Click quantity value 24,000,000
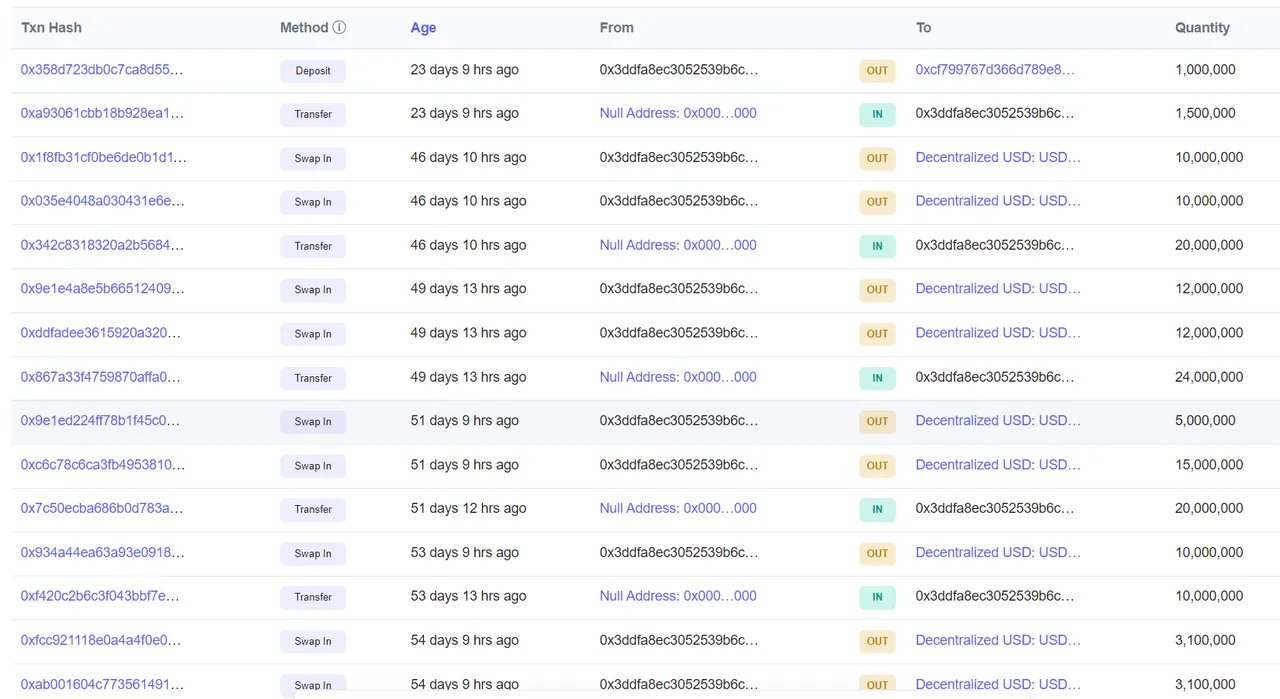Viewport: 1280px width, 699px height. coord(1209,377)
